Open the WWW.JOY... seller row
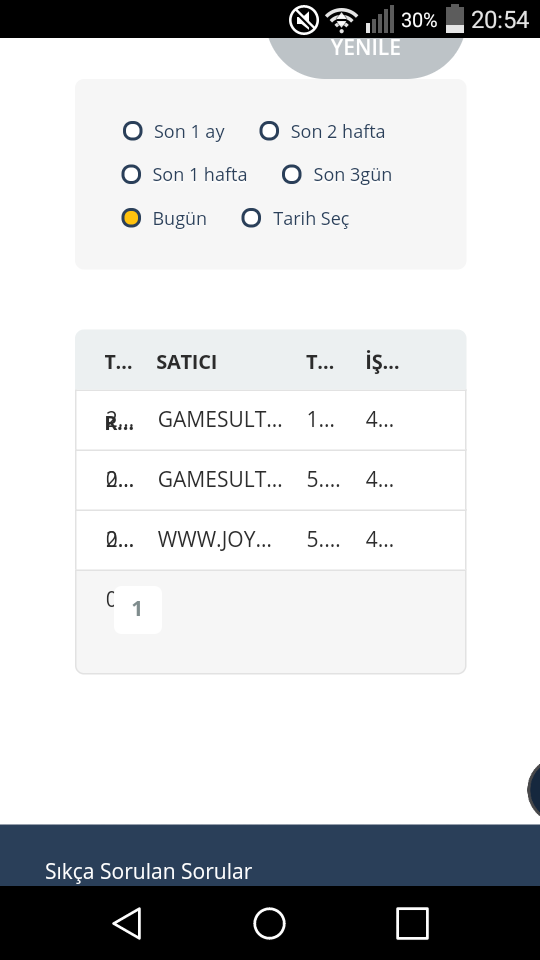Viewport: 540px width, 960px height. tap(271, 540)
